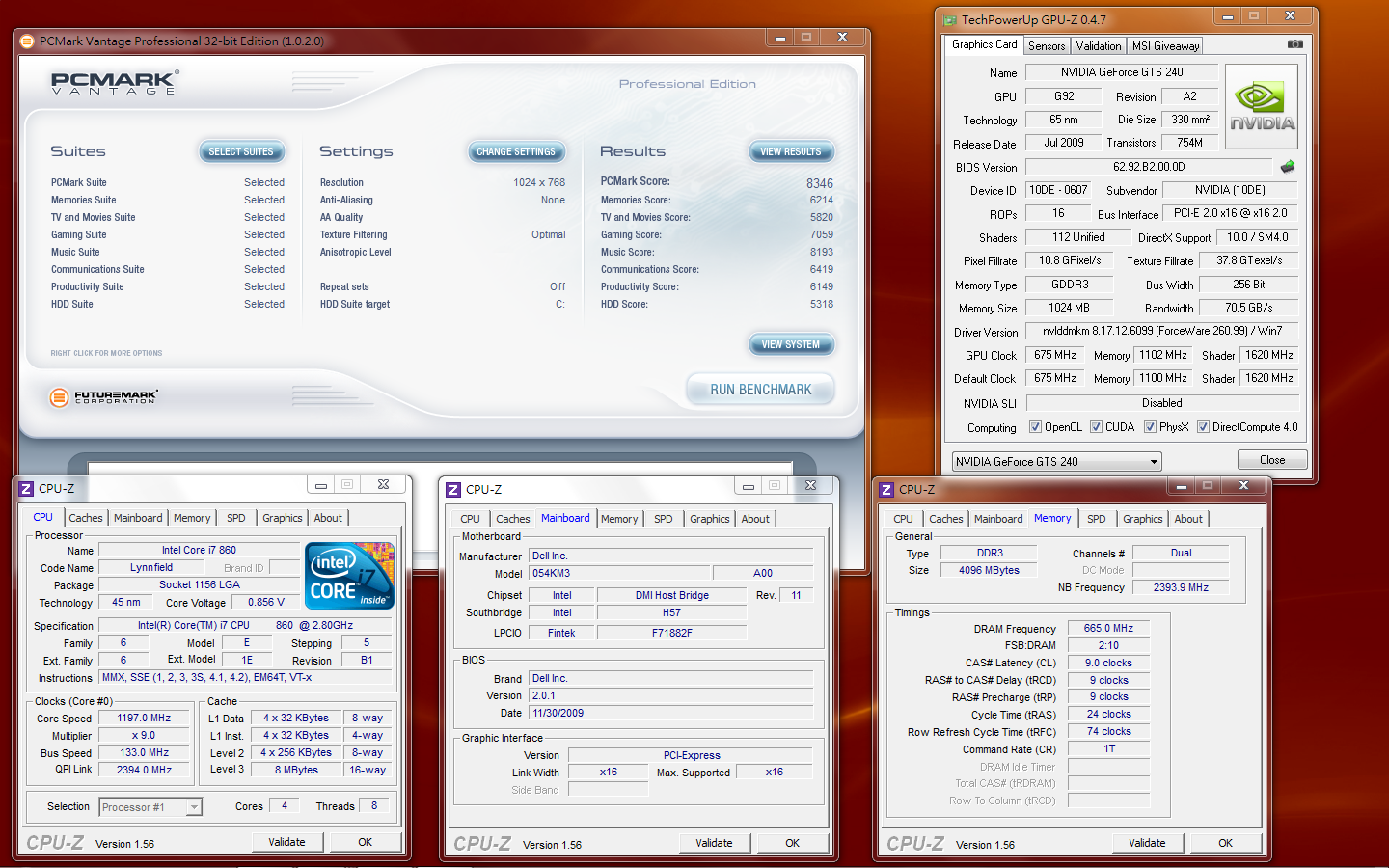1389x868 pixels.
Task: Click the Memory Type GDDR3 field
Action: [1069, 285]
